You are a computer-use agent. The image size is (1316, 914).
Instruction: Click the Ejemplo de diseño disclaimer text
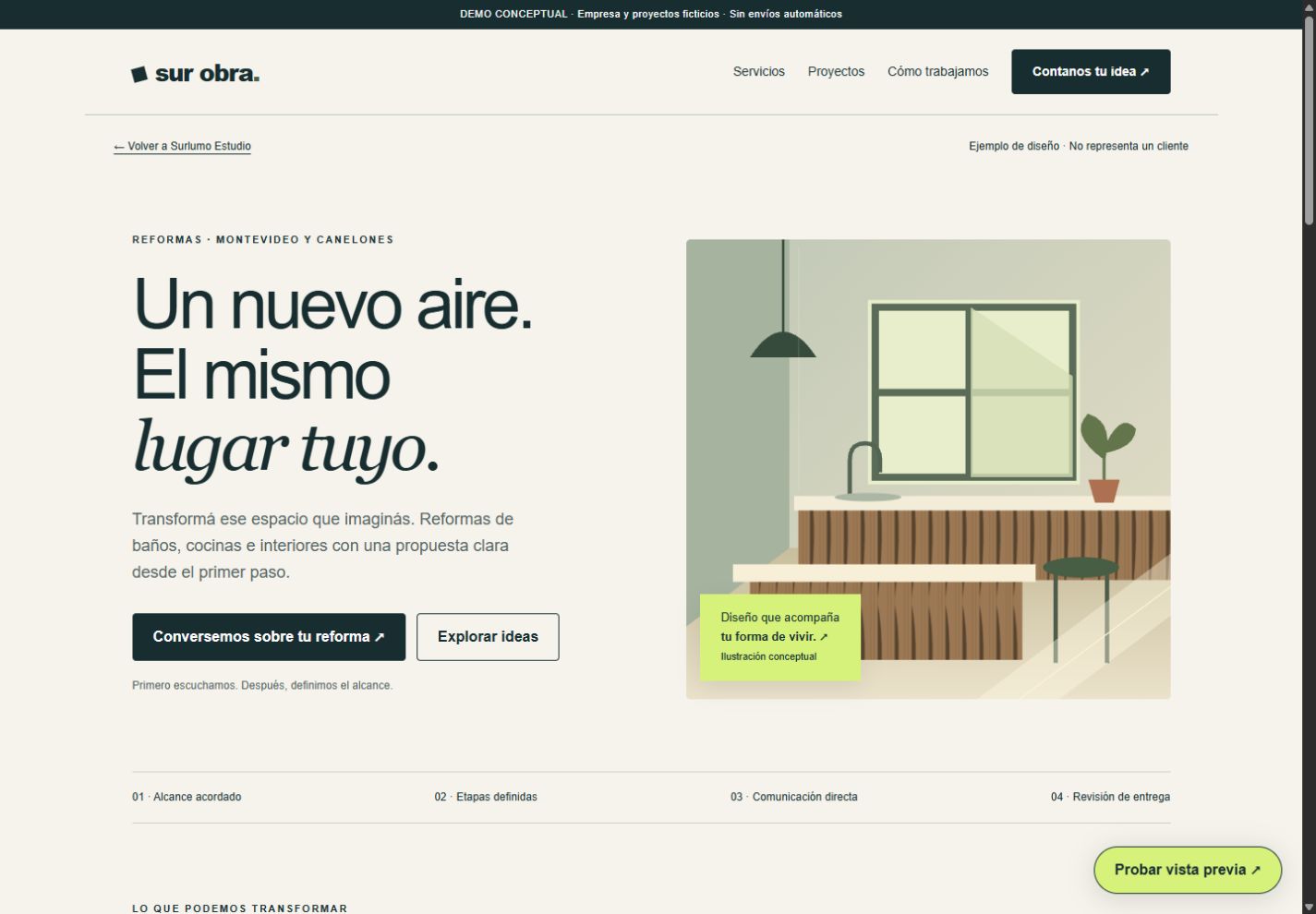[x=1079, y=146]
